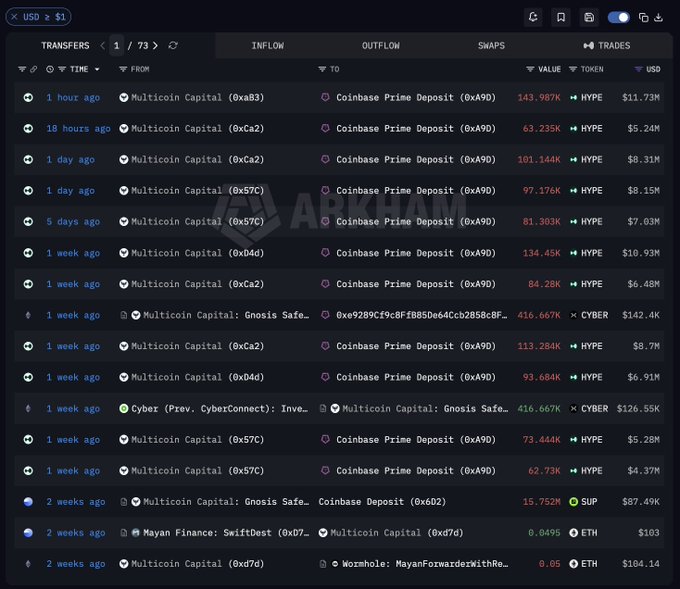Select the TRANSFERS tab

point(65,46)
